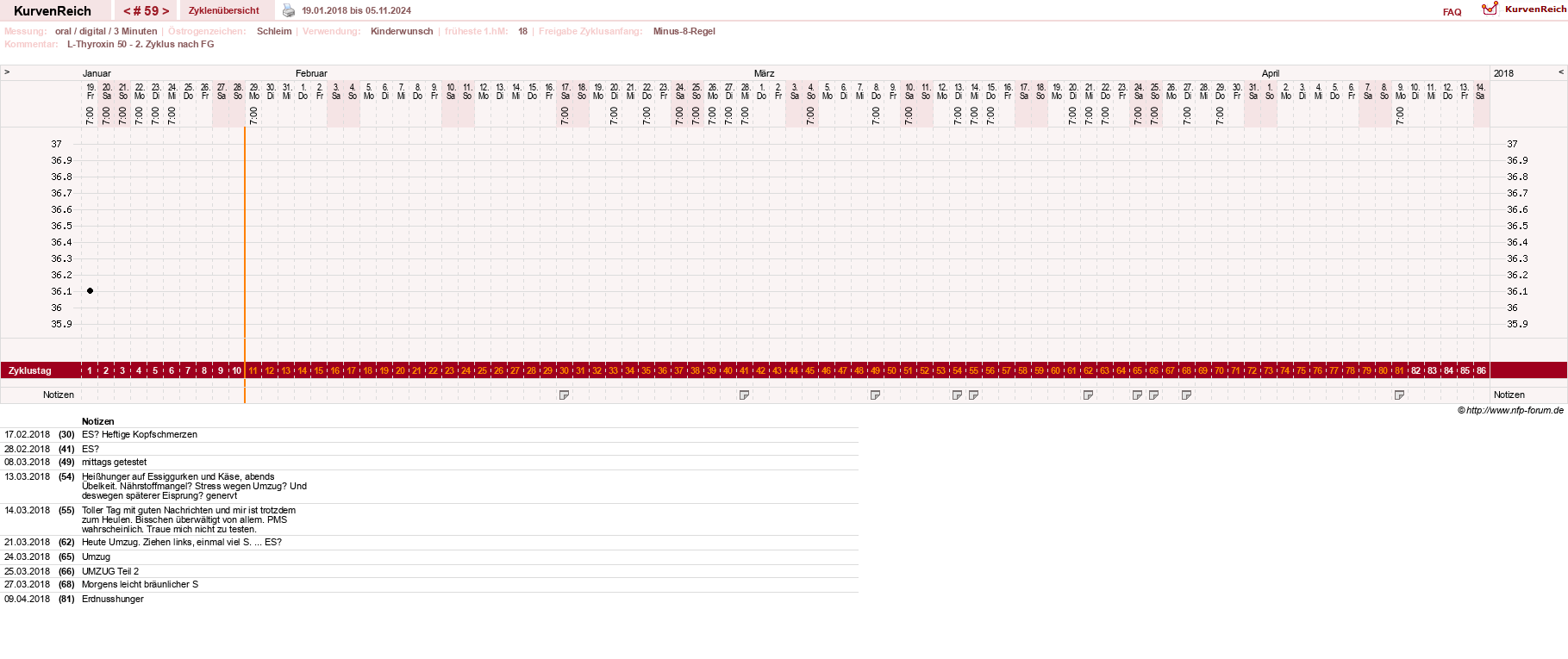Click the note 'ES? Heftige Kopfschmerzen'
This screenshot has width=1568, height=659.
pos(140,435)
